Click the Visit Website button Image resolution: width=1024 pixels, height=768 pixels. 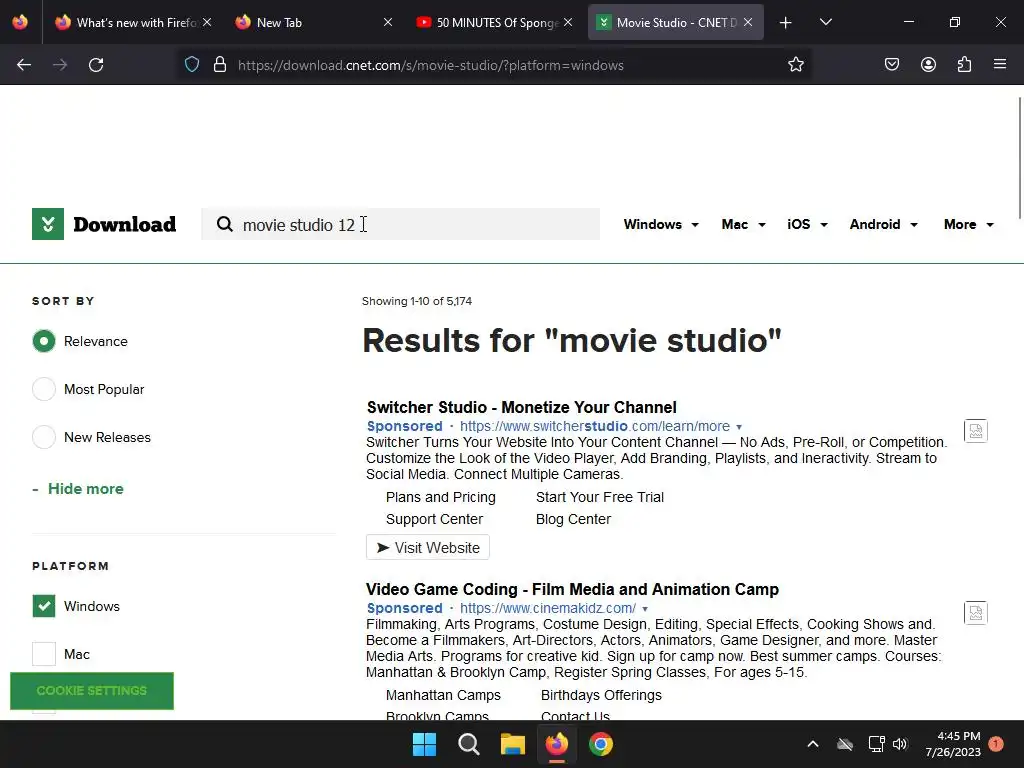(x=428, y=547)
